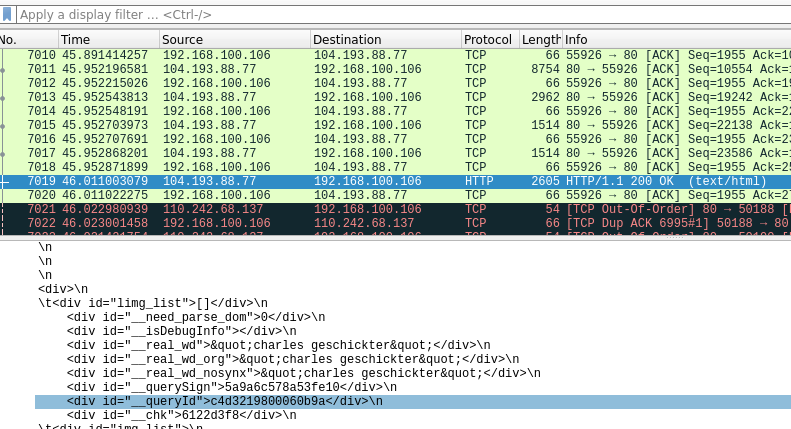Select packet 7020 row
The image size is (791, 429).
[x=396, y=195]
